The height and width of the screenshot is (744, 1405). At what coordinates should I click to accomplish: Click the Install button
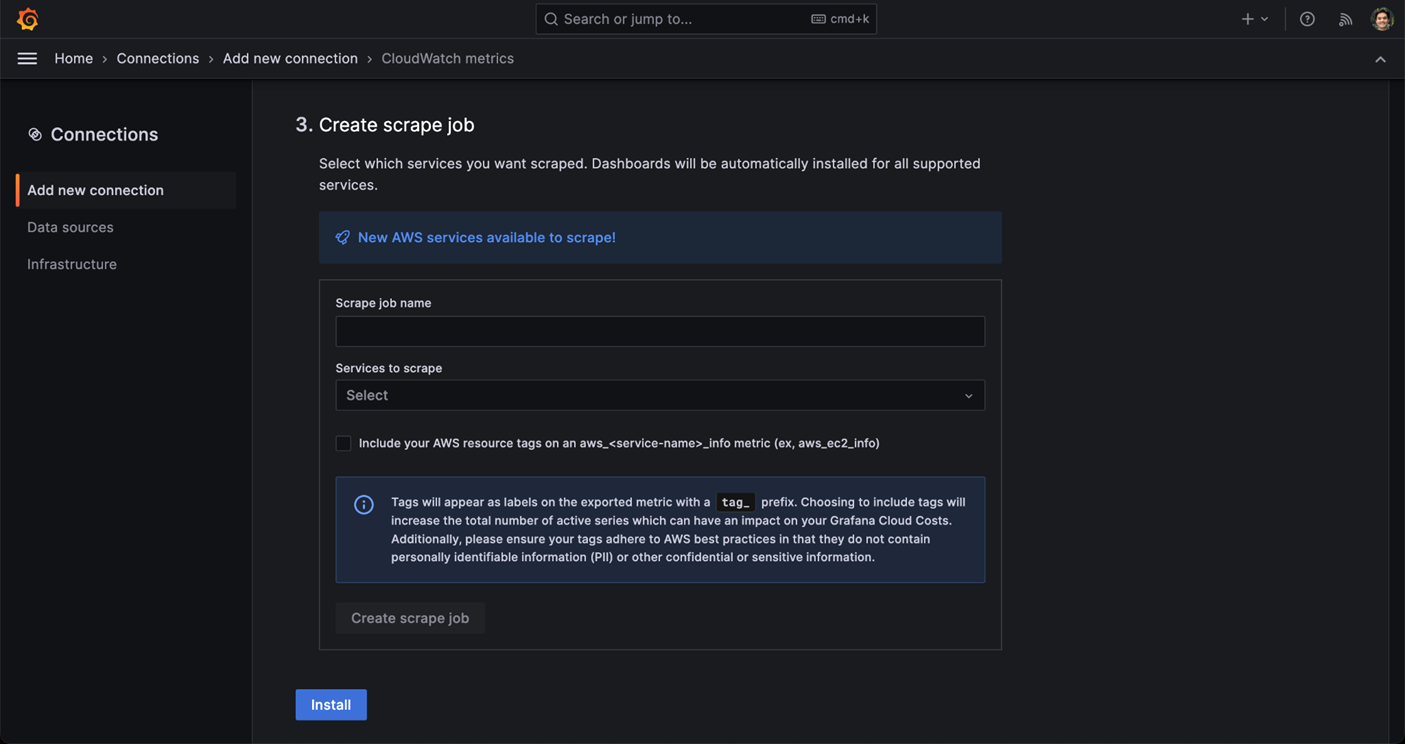point(330,704)
